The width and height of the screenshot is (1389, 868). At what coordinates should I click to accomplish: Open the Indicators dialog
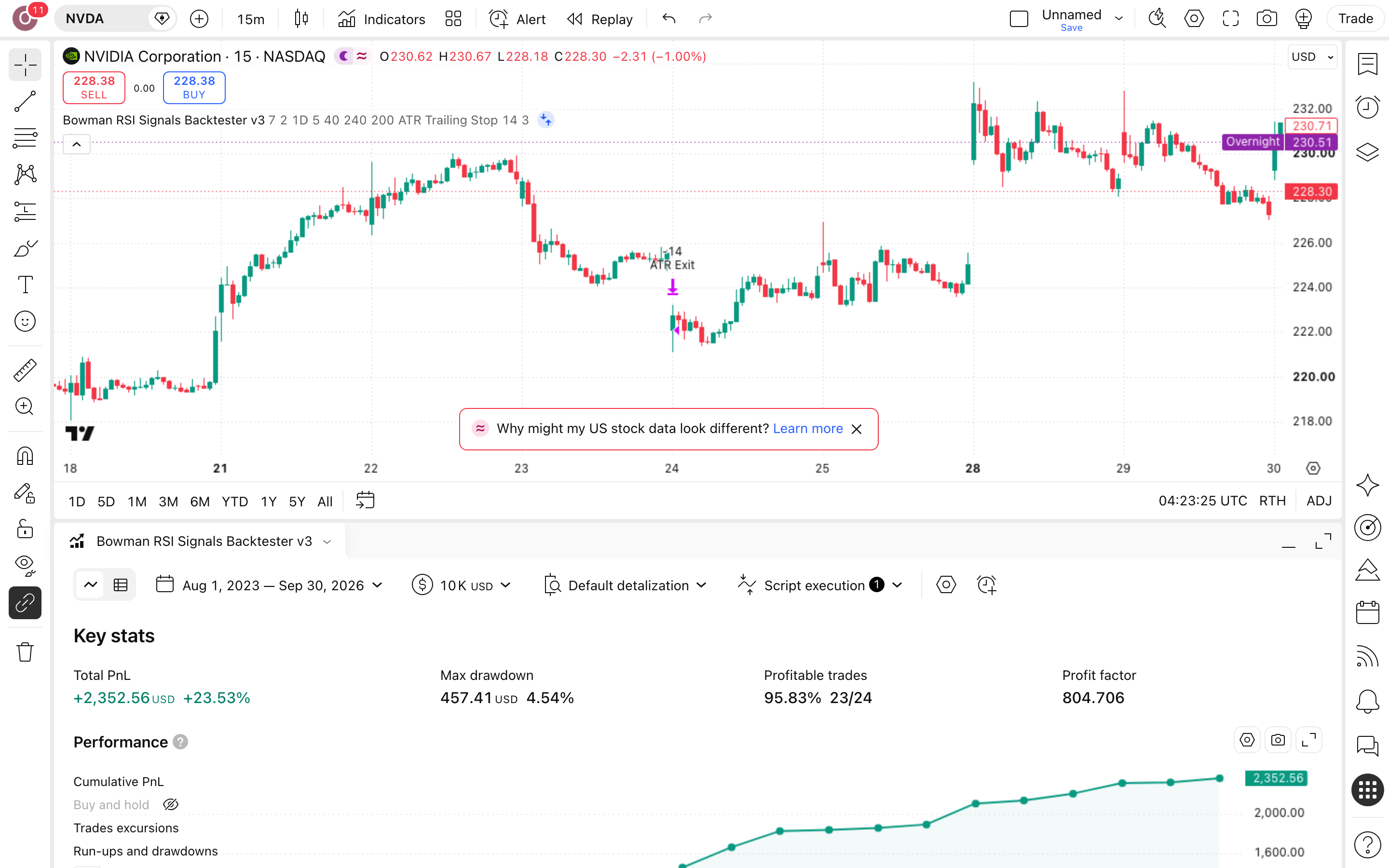(x=381, y=19)
